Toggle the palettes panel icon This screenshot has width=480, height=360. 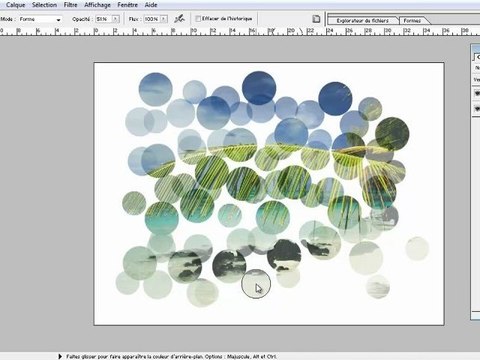click(316, 19)
